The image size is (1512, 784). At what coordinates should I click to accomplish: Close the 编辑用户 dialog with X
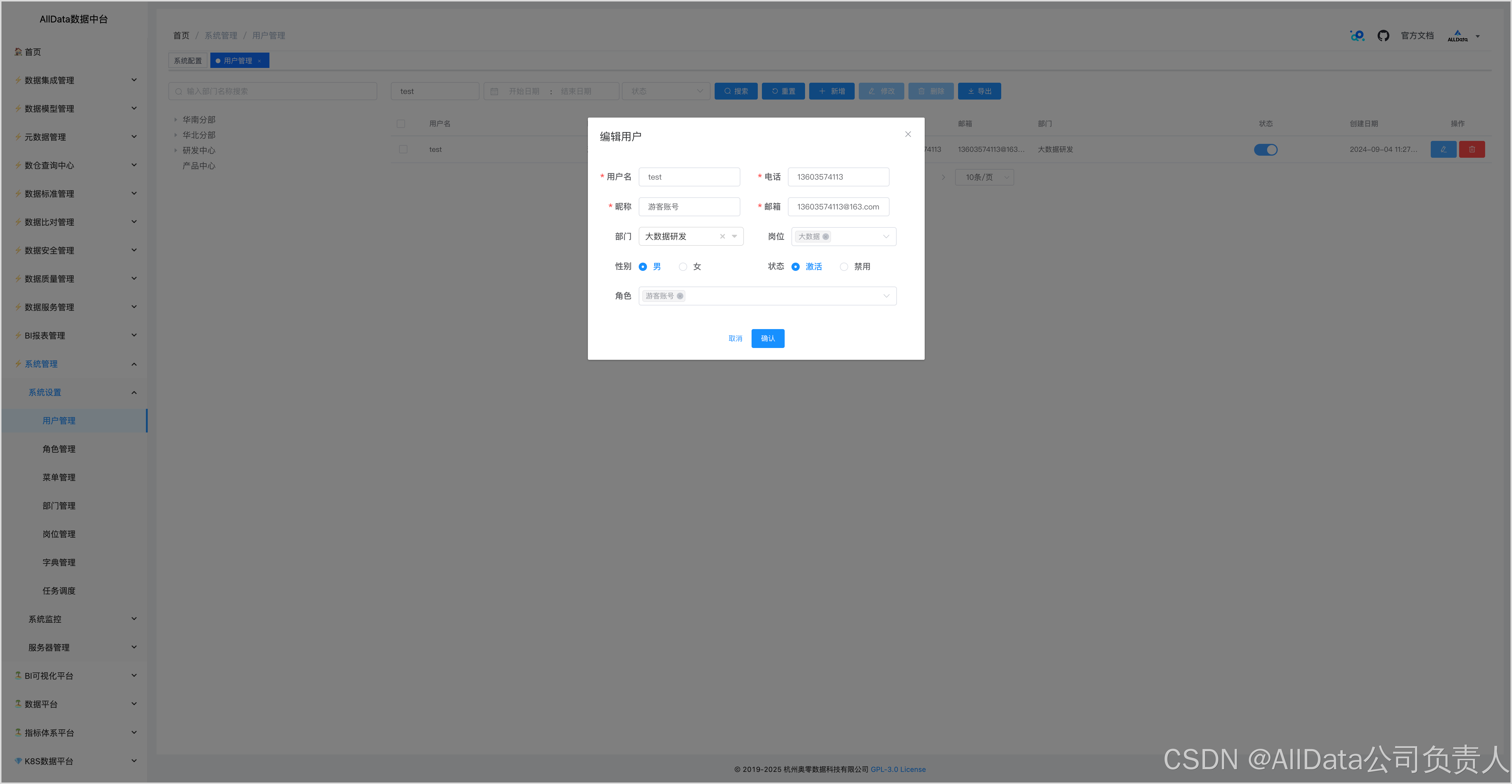908,134
